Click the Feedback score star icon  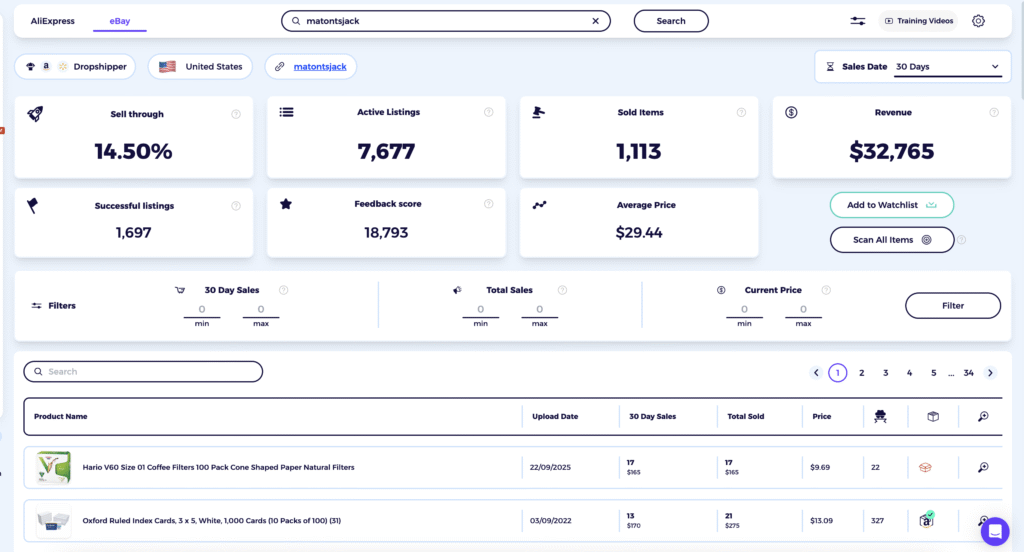coord(285,204)
